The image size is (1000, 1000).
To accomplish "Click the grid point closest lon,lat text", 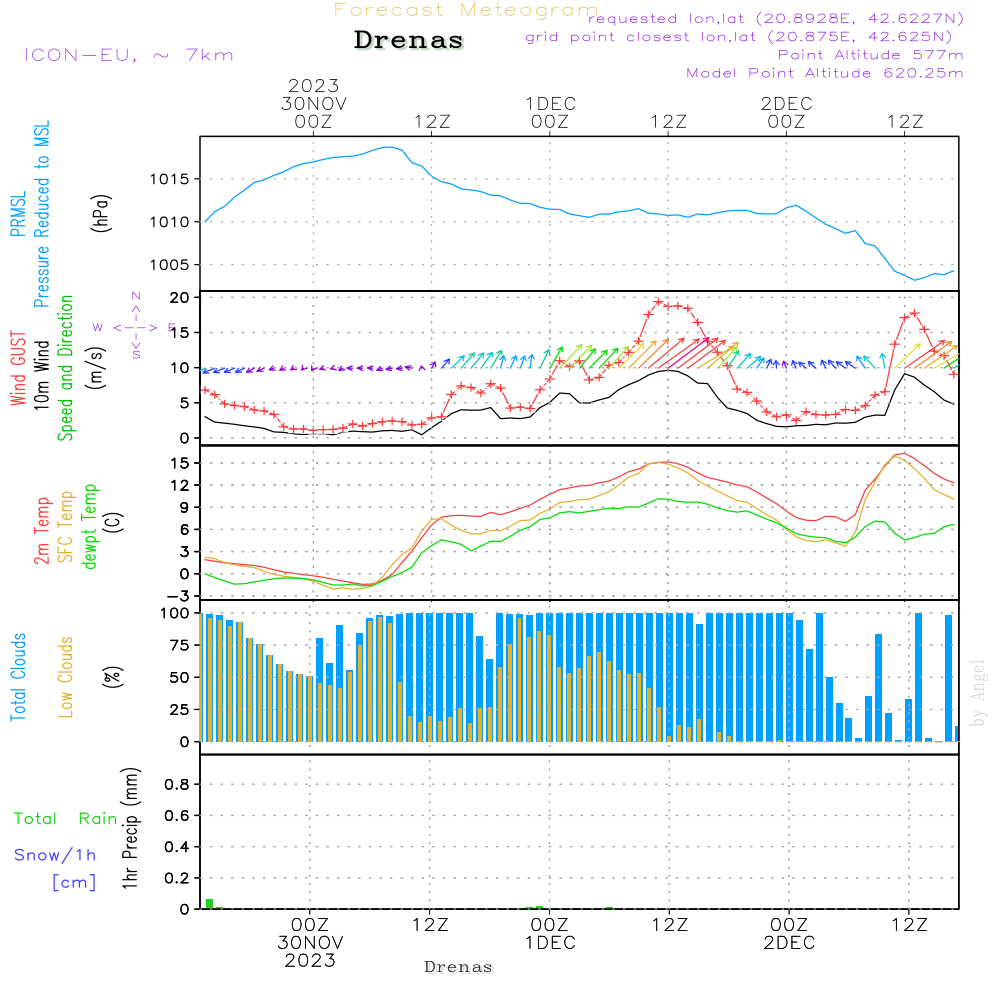I will point(739,37).
